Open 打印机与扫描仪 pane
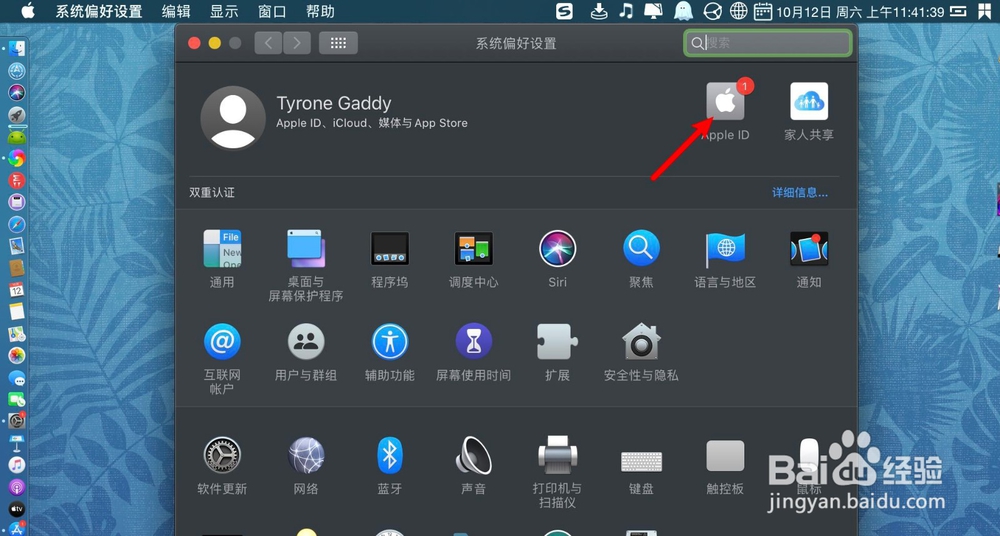Image resolution: width=1000 pixels, height=536 pixels. coord(557,455)
